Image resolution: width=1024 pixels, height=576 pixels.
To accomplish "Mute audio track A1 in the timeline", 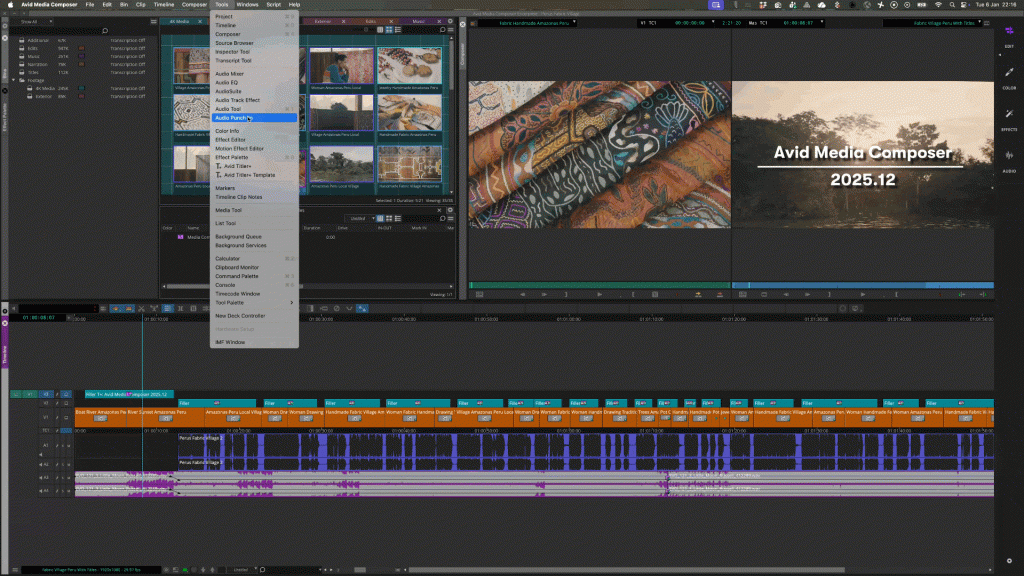I will (x=68, y=445).
